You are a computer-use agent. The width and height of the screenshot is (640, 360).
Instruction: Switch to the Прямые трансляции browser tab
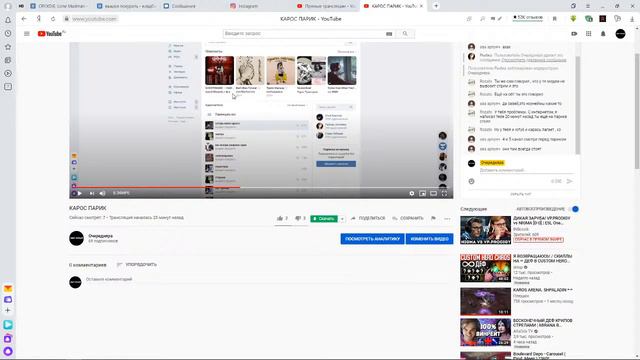click(x=327, y=6)
